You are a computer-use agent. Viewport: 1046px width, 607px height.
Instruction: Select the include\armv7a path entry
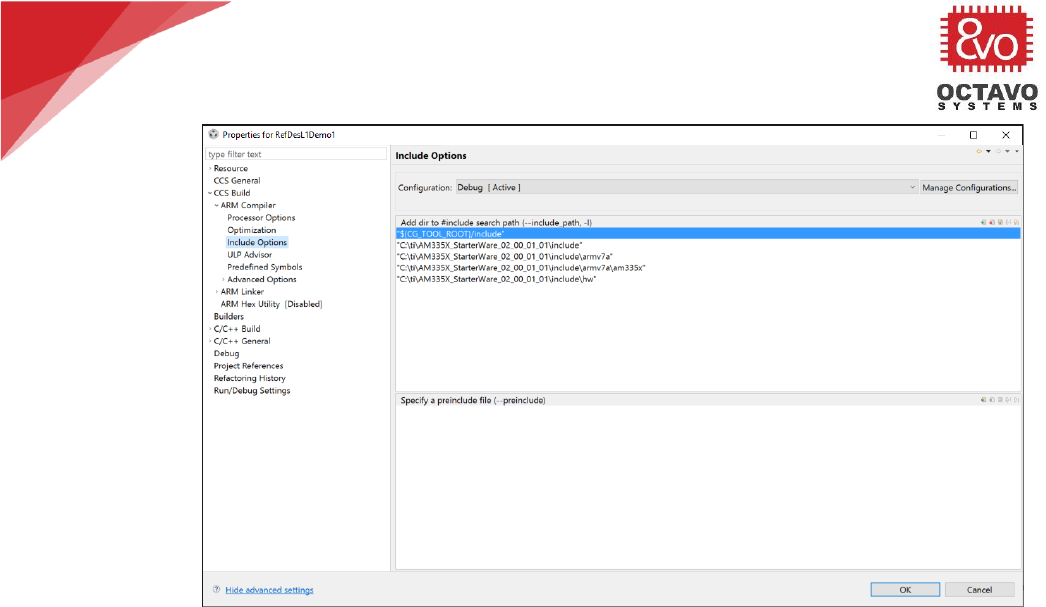pos(708,257)
